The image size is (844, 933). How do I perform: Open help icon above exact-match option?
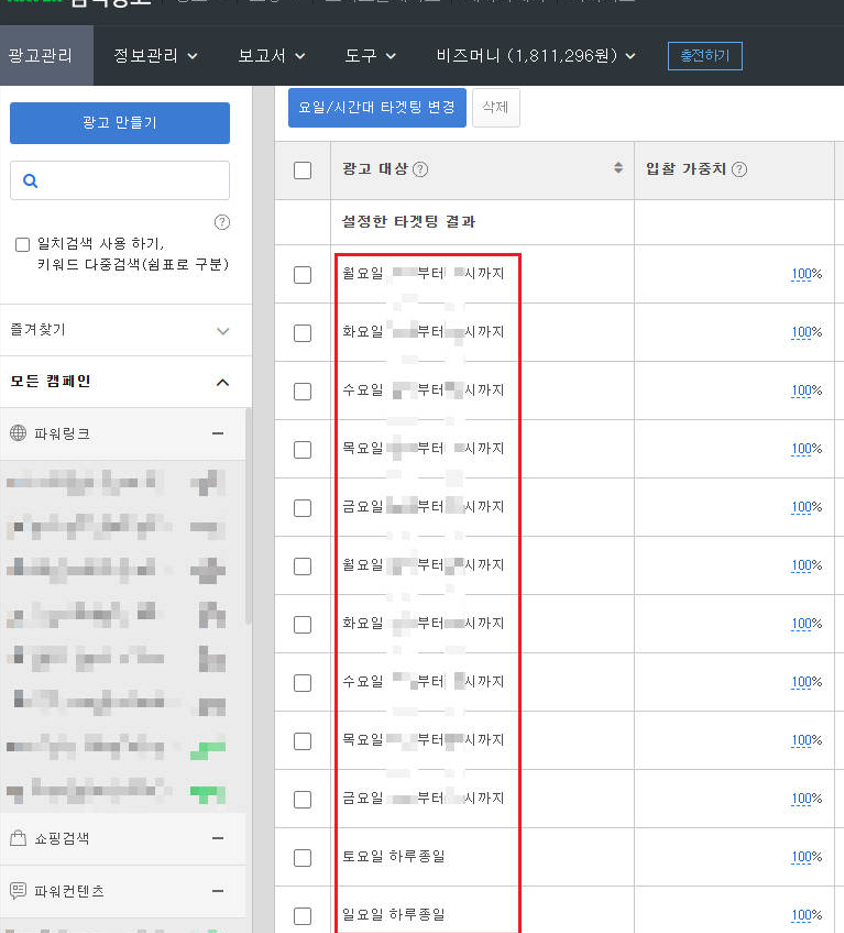coord(222,223)
